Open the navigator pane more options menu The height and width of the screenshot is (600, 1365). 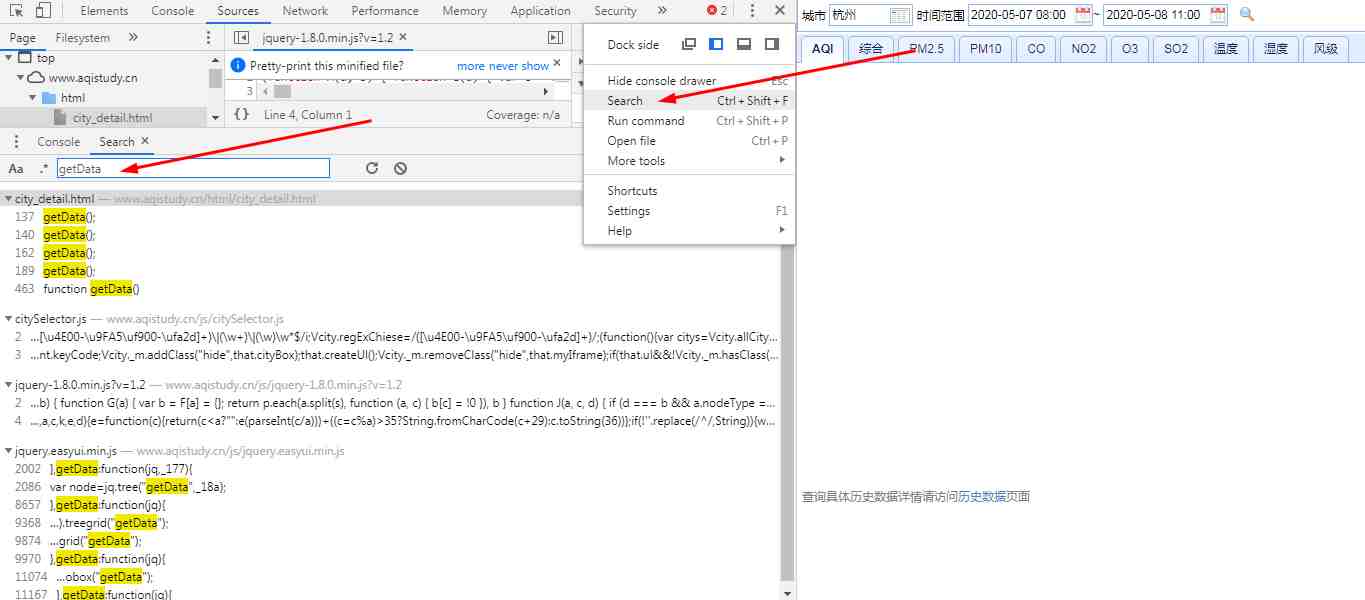(208, 37)
